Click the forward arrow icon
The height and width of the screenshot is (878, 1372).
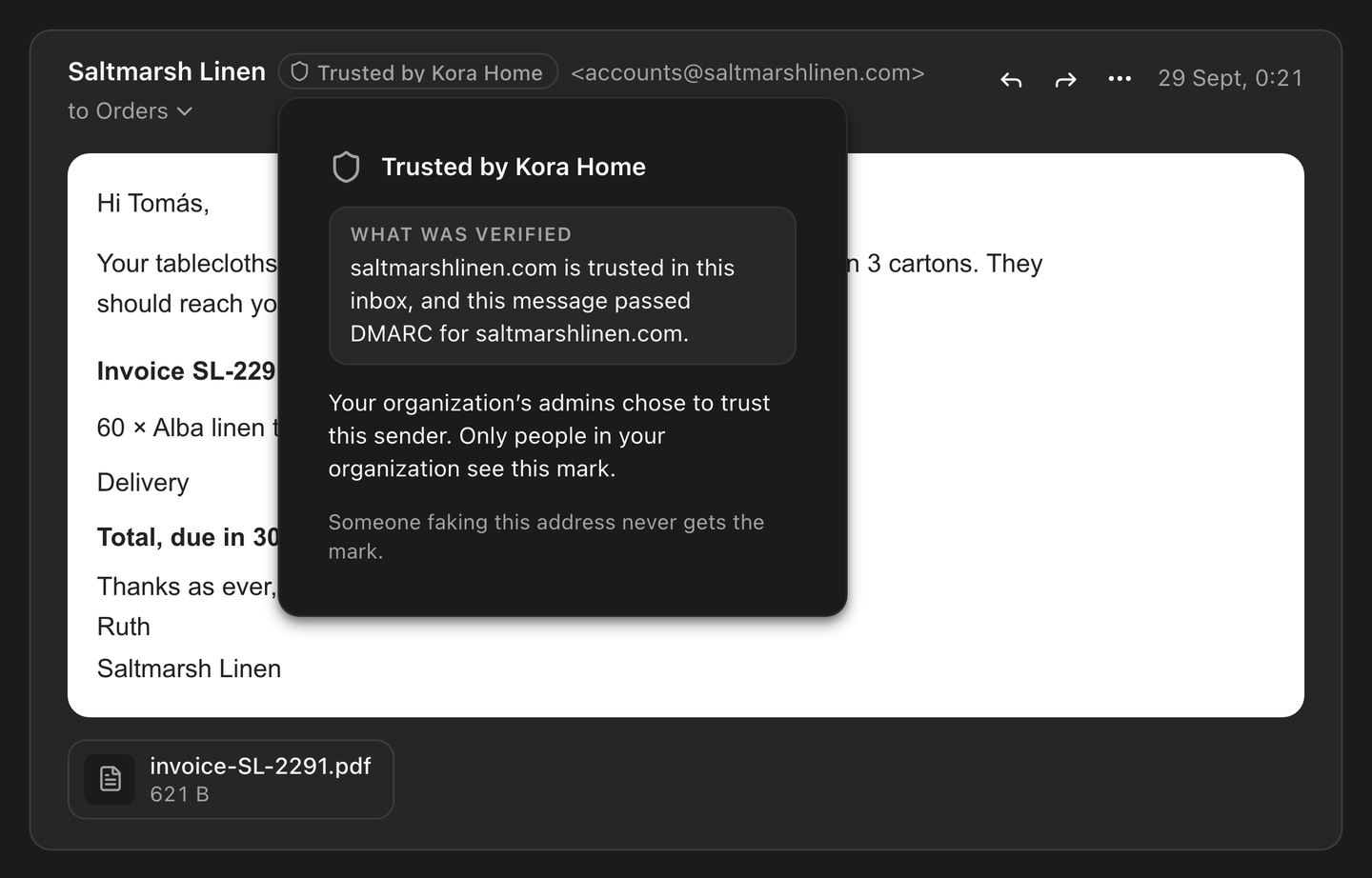click(x=1065, y=80)
